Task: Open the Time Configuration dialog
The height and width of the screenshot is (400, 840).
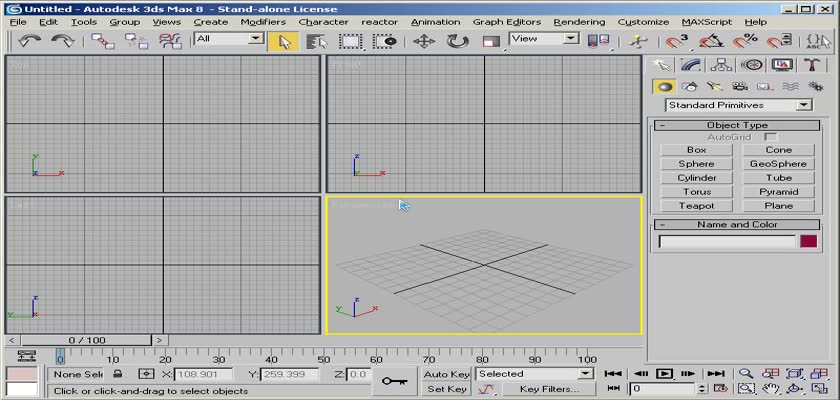Action: tap(721, 388)
